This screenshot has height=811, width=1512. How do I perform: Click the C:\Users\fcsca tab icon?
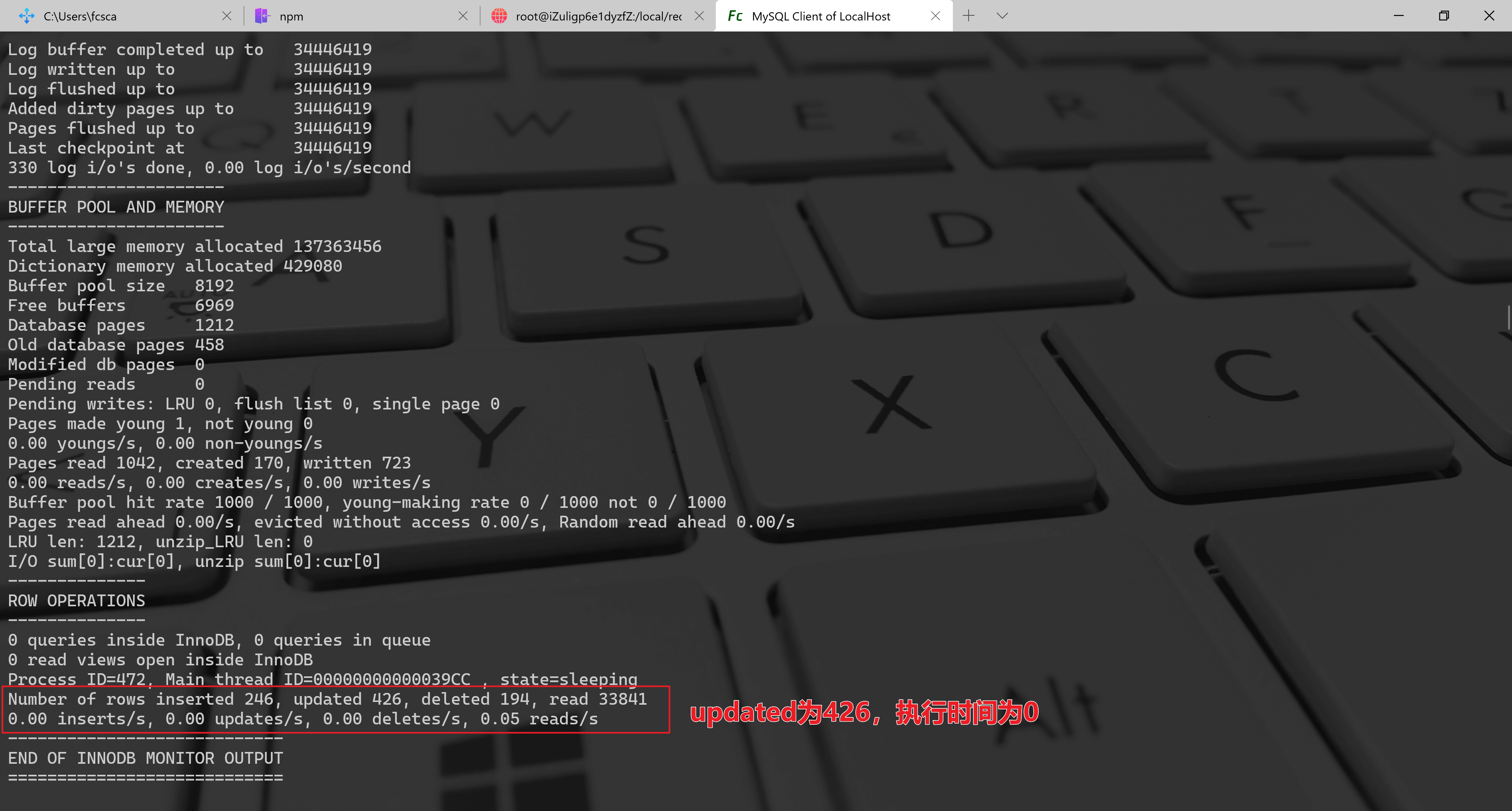coord(27,16)
